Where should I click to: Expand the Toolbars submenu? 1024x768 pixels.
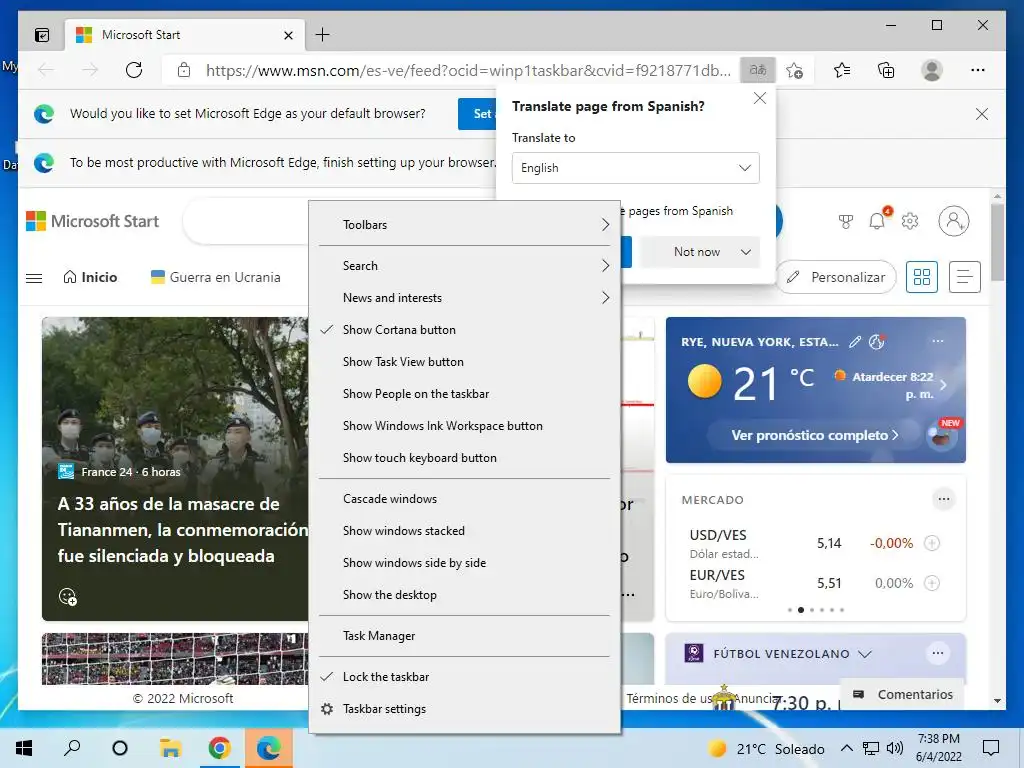click(464, 225)
